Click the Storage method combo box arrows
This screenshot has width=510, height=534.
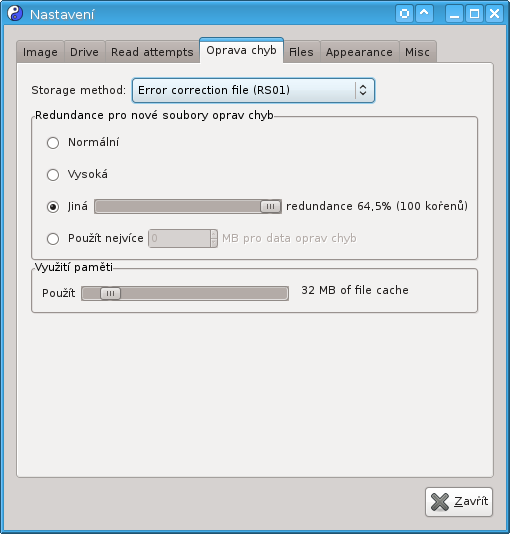[x=363, y=90]
